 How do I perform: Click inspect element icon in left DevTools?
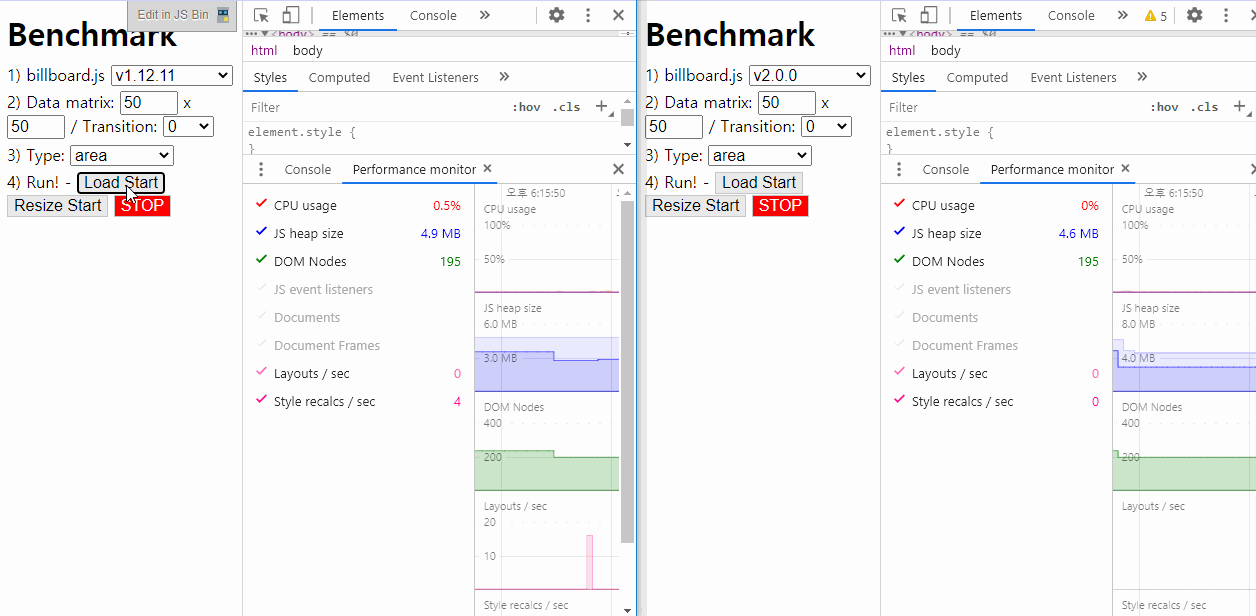(261, 15)
